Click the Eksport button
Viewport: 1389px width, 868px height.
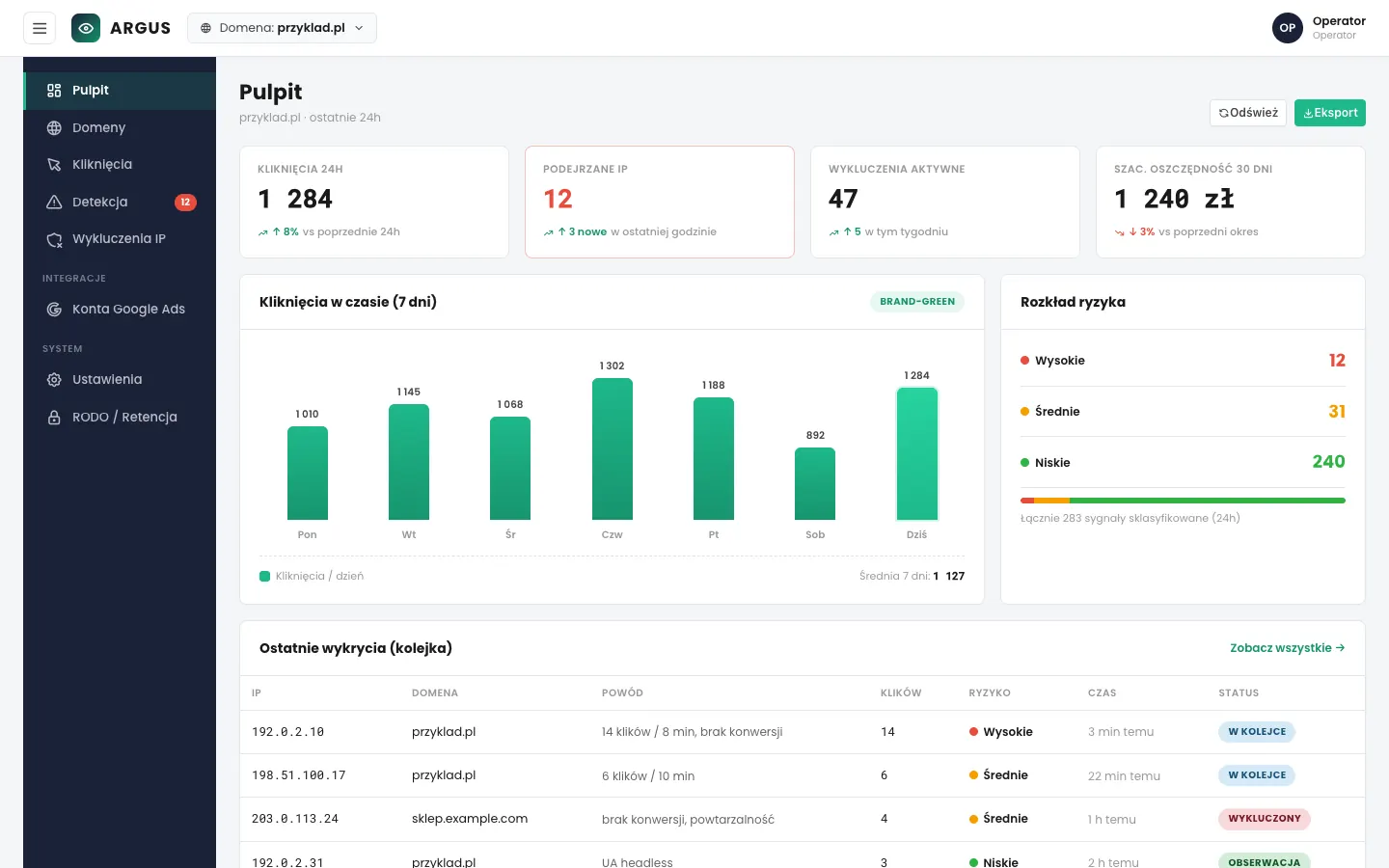pyautogui.click(x=1329, y=113)
